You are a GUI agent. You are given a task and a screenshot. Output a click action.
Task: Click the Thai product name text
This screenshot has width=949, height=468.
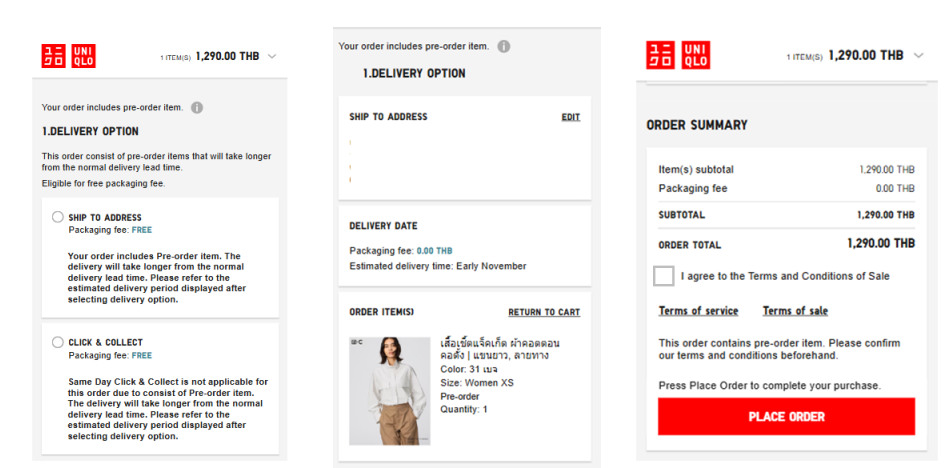494,348
